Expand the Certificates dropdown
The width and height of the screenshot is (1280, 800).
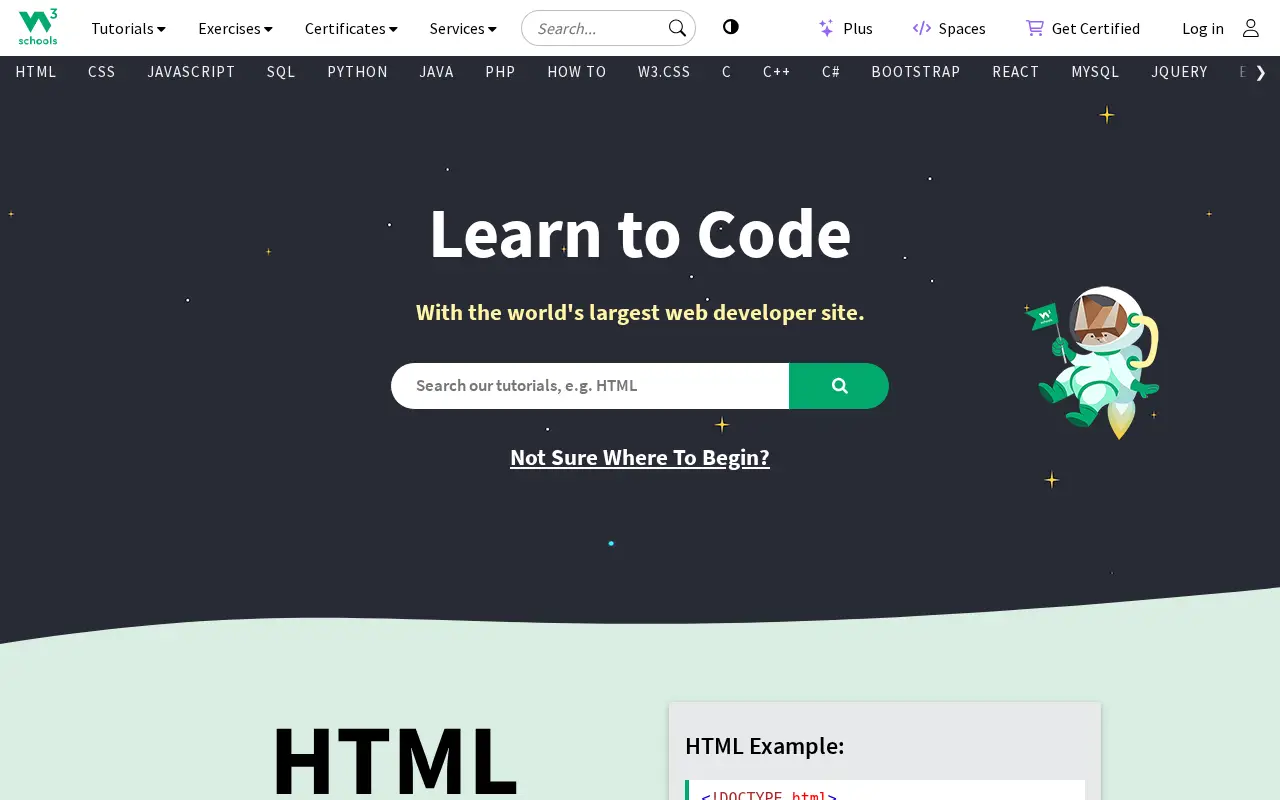point(351,28)
